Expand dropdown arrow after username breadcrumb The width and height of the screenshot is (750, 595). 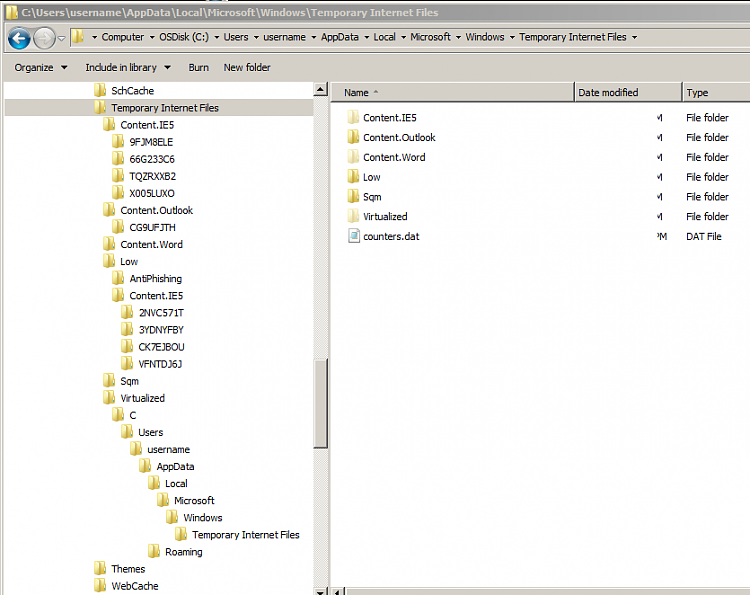point(314,37)
